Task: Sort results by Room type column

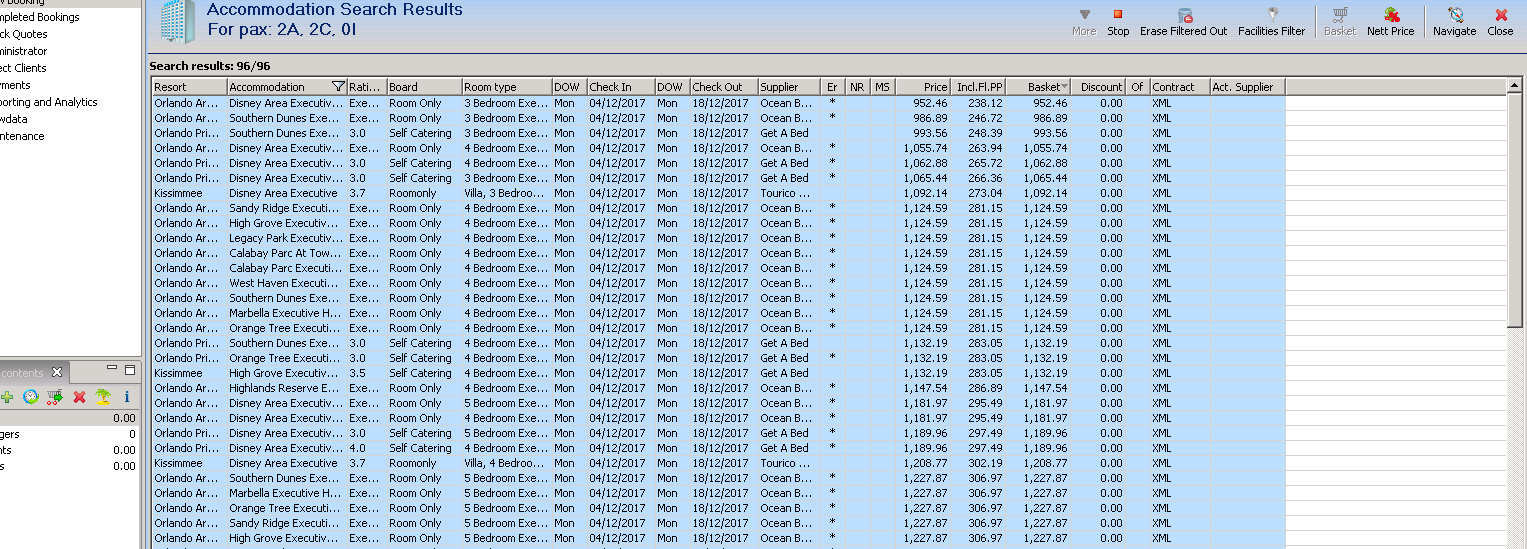Action: pos(507,87)
